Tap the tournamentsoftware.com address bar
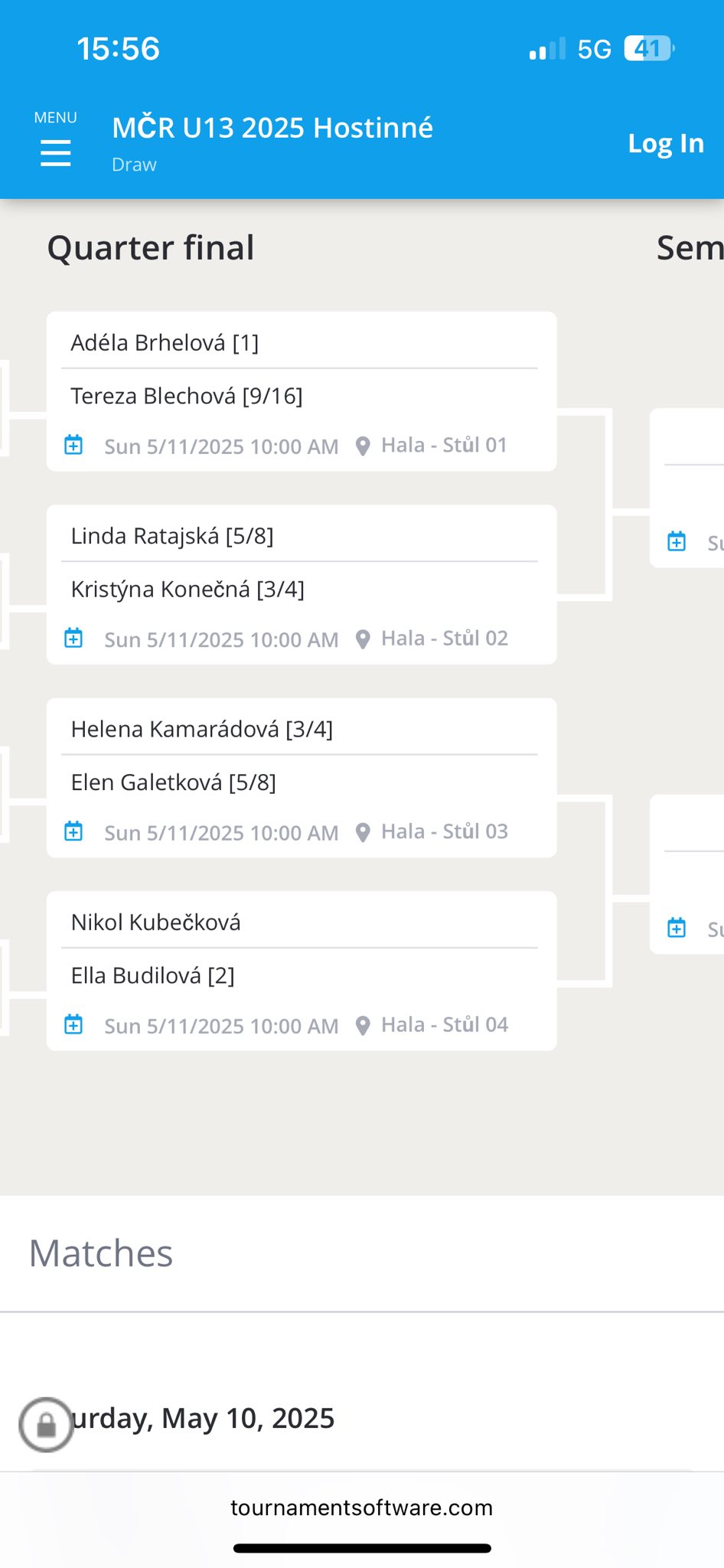Viewport: 724px width, 1568px height. [361, 1508]
